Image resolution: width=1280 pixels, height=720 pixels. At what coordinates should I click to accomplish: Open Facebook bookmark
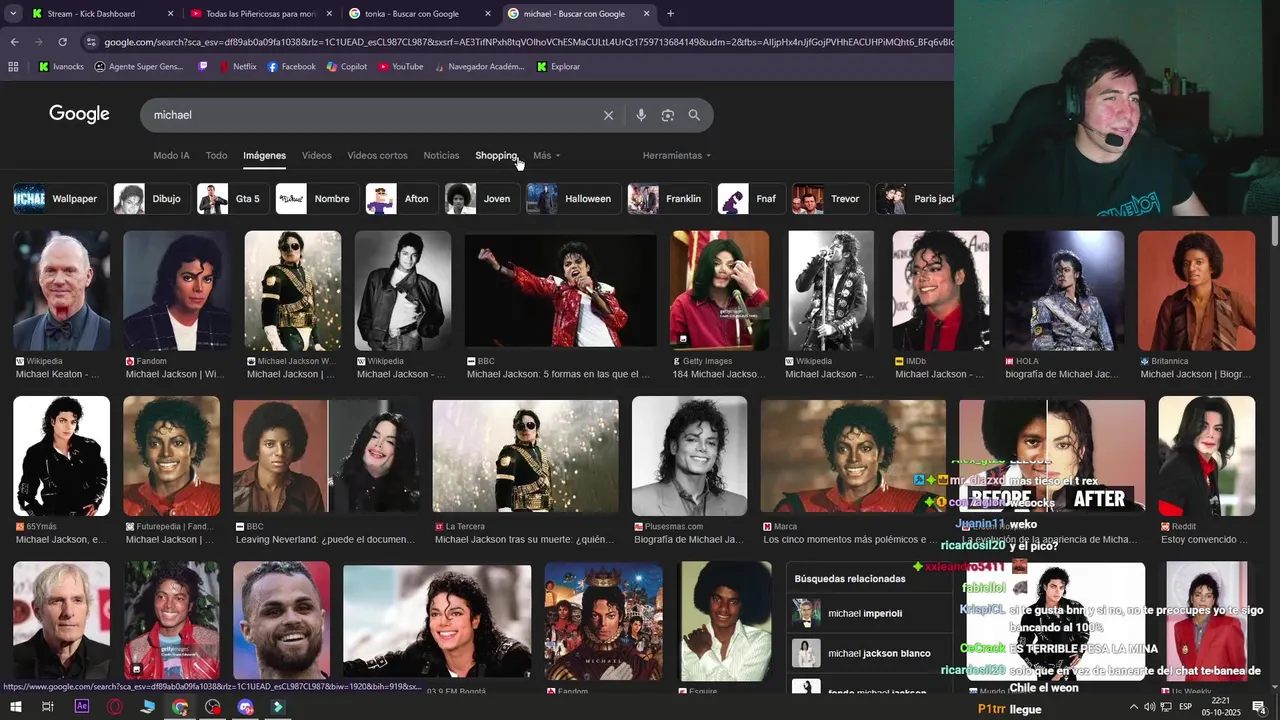coord(291,67)
